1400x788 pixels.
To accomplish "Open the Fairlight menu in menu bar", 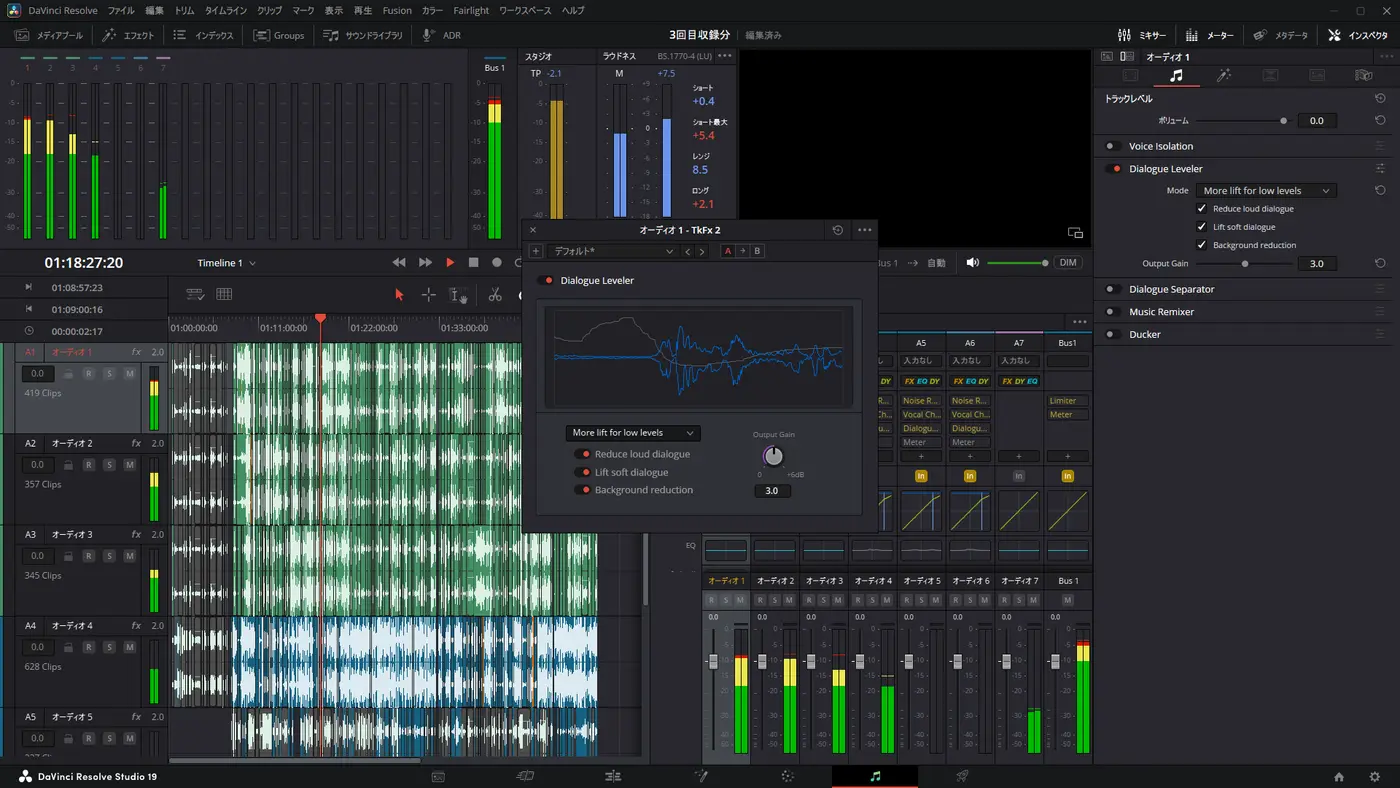I will (x=471, y=10).
